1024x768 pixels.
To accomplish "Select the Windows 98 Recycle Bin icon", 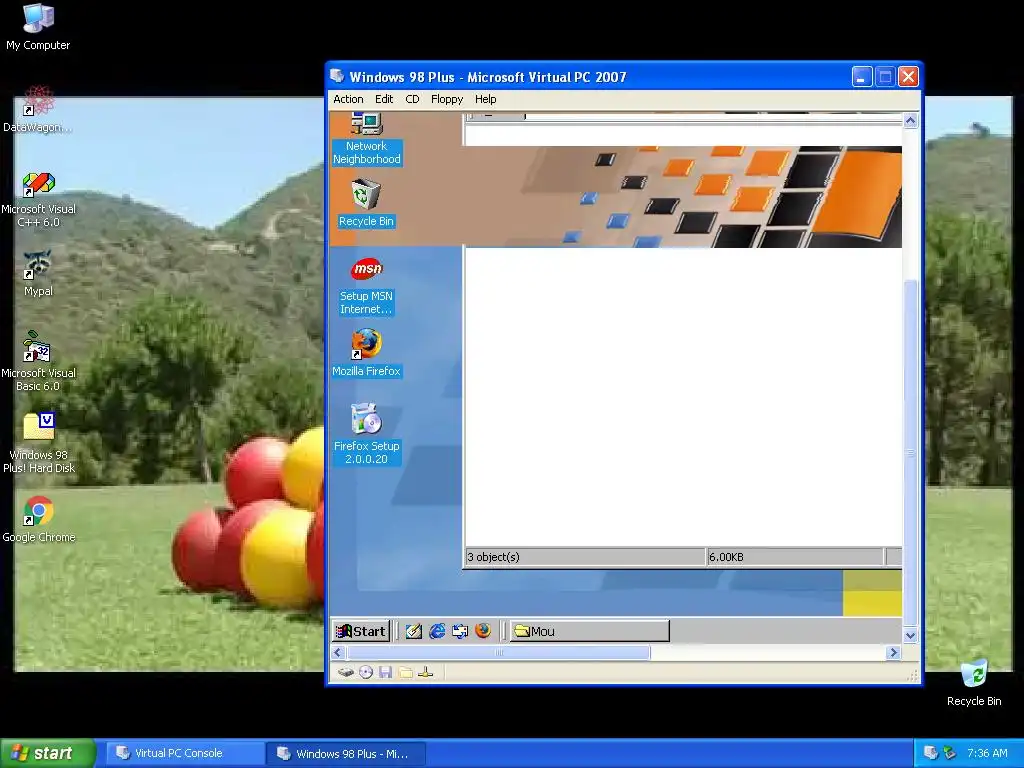I will tap(366, 204).
